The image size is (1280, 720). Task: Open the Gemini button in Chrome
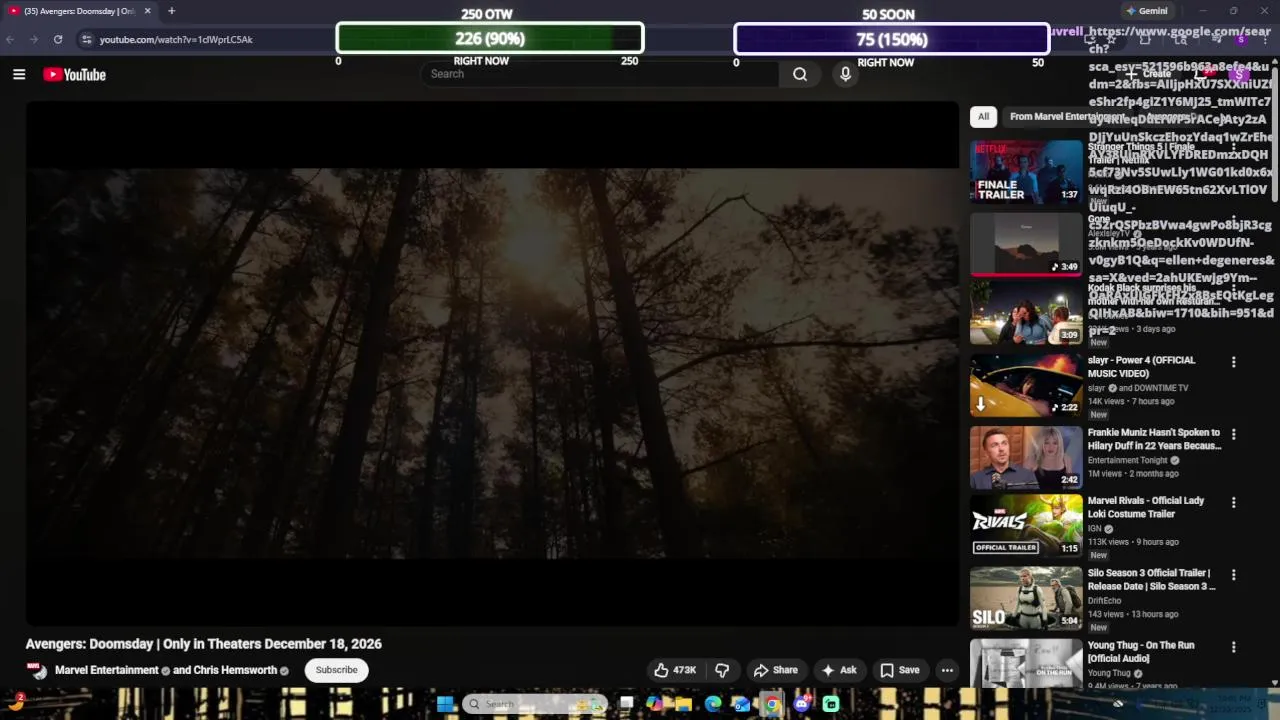click(1147, 11)
